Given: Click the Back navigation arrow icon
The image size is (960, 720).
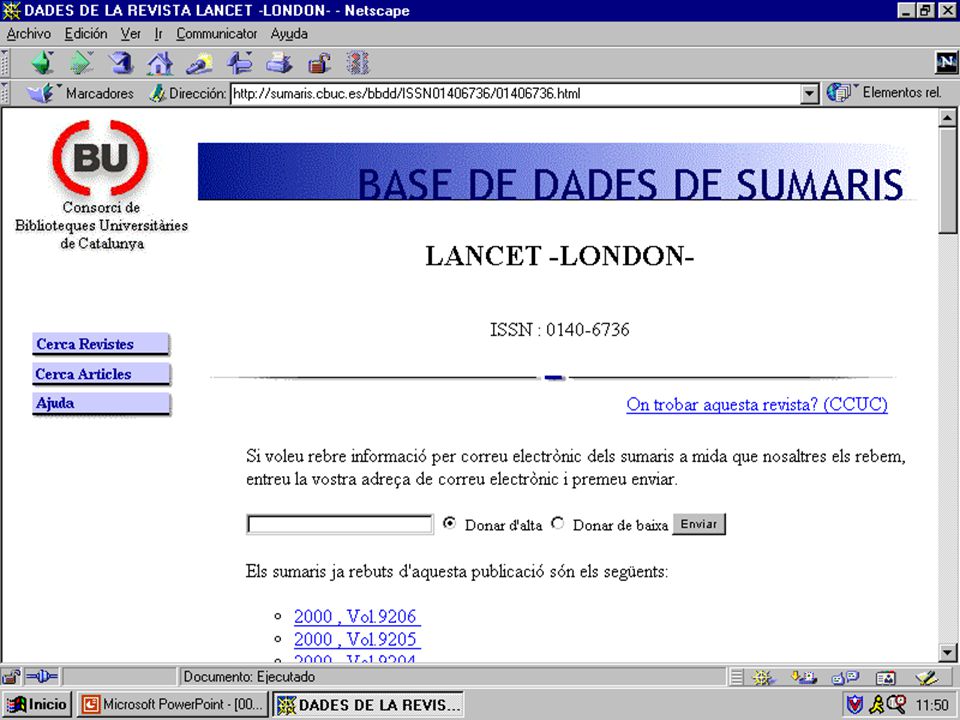Looking at the screenshot, I should pos(43,62).
